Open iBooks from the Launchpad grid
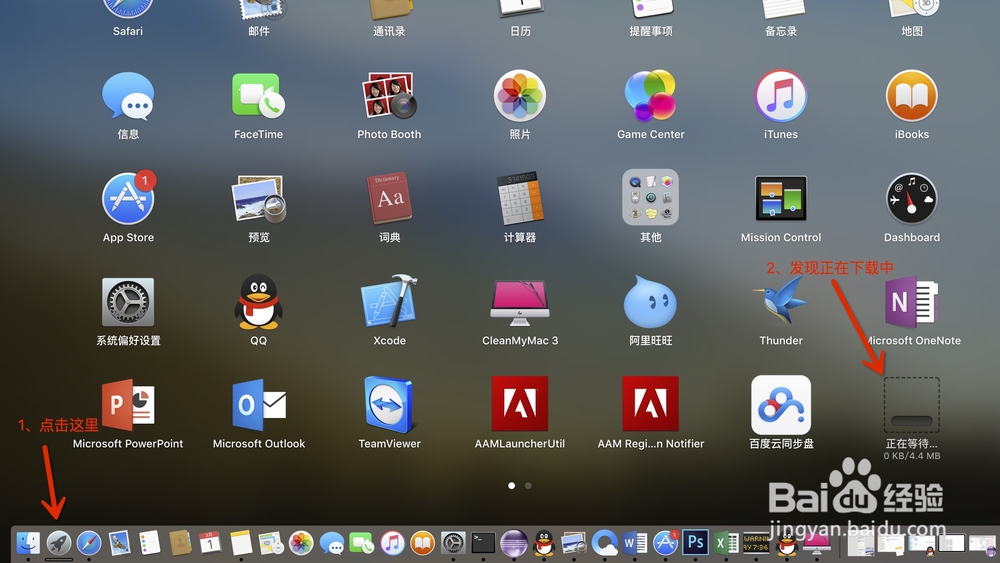1000x563 pixels. point(911,96)
